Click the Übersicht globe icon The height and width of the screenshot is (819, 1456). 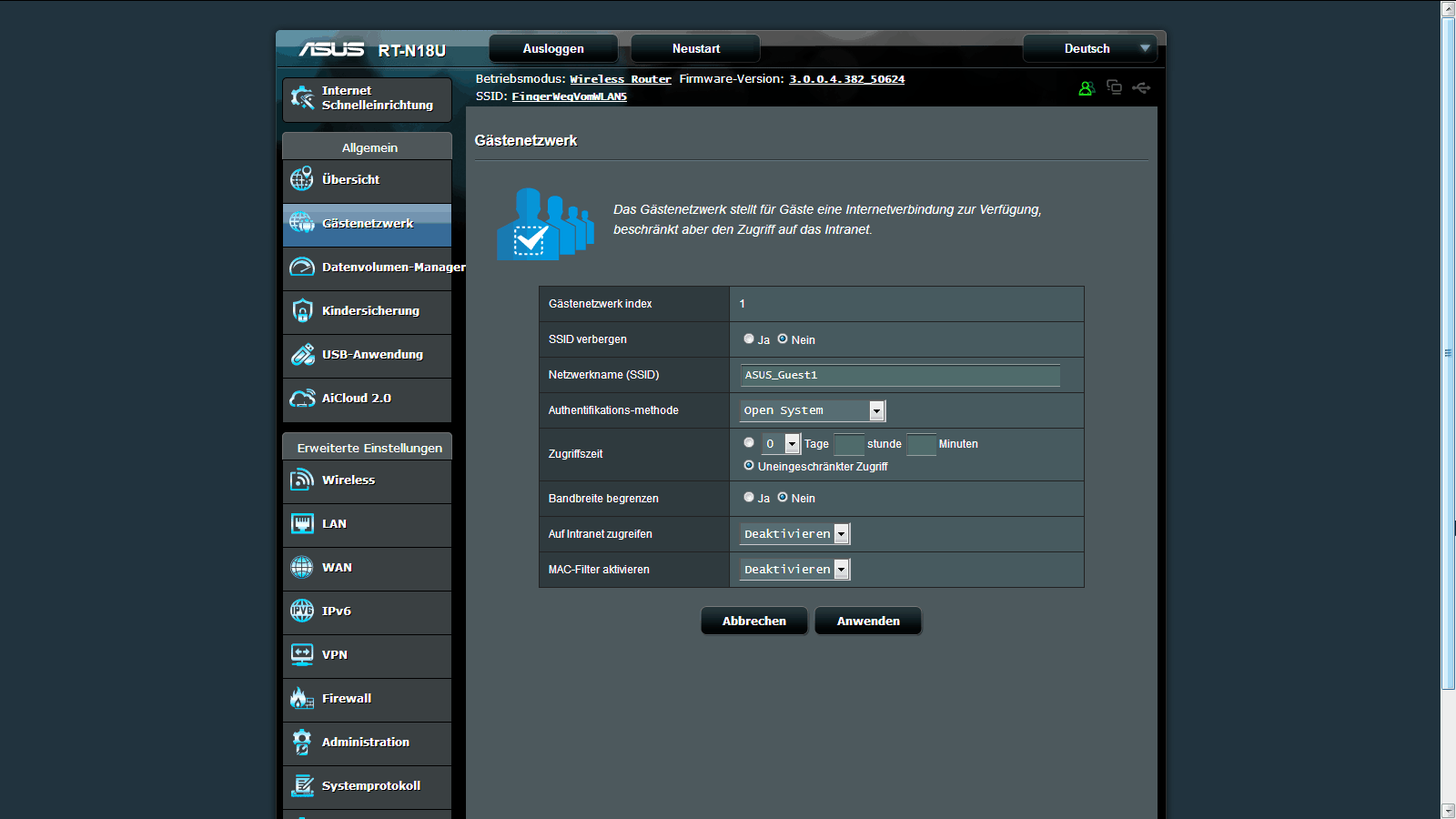[x=302, y=179]
